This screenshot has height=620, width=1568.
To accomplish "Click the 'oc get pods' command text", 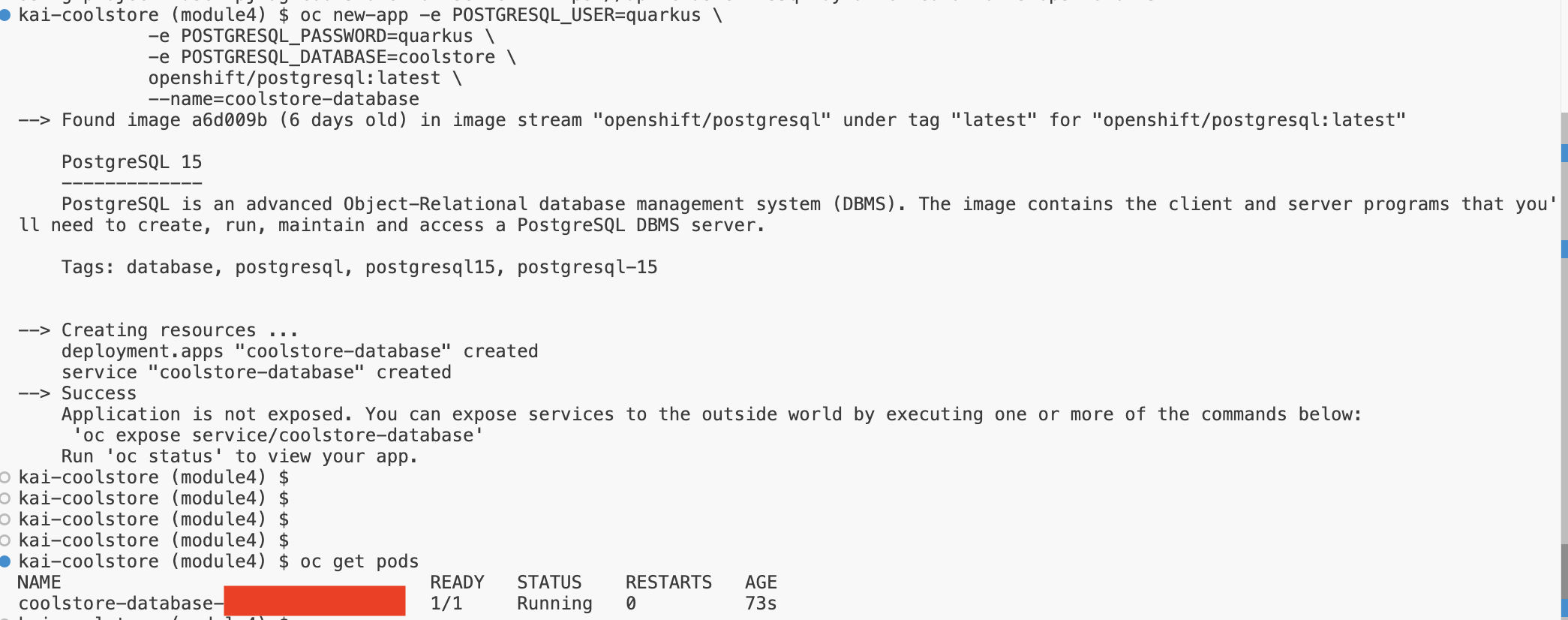I will 359,561.
